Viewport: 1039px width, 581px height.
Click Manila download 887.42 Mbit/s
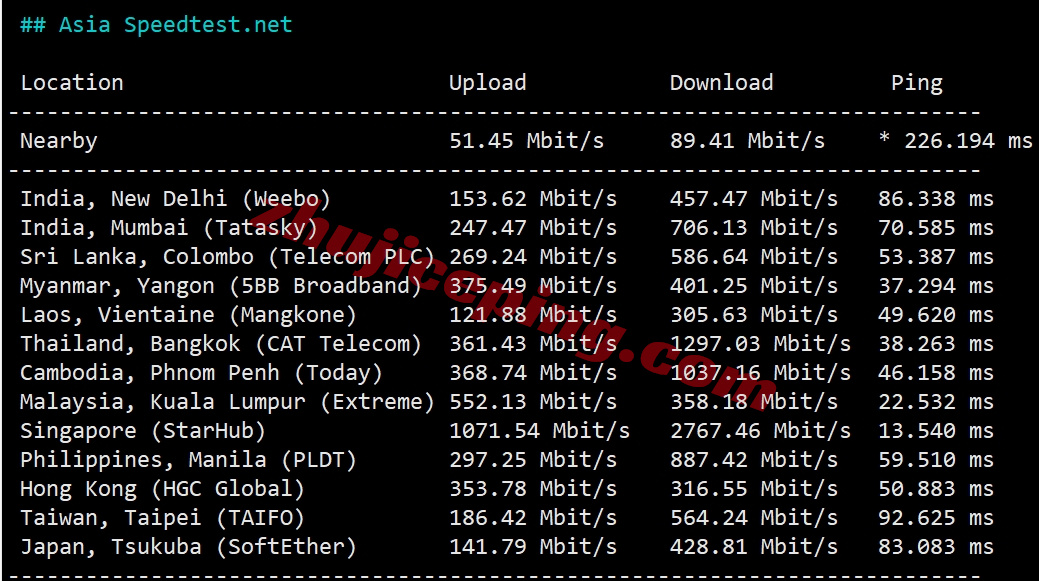[753, 460]
